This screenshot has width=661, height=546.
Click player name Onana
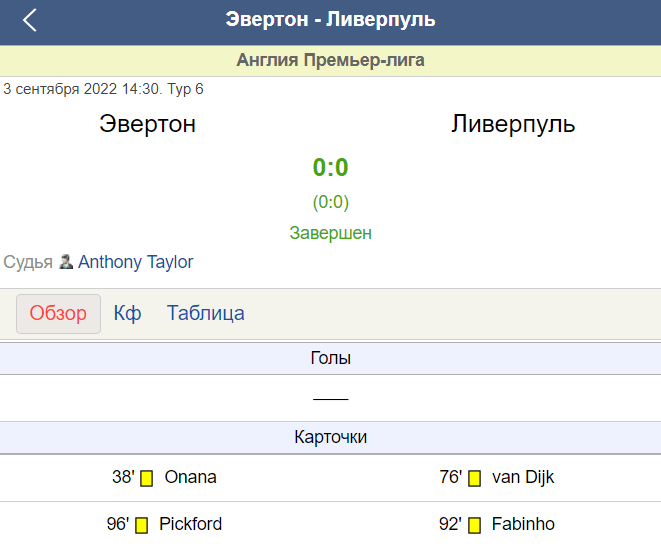pos(191,477)
